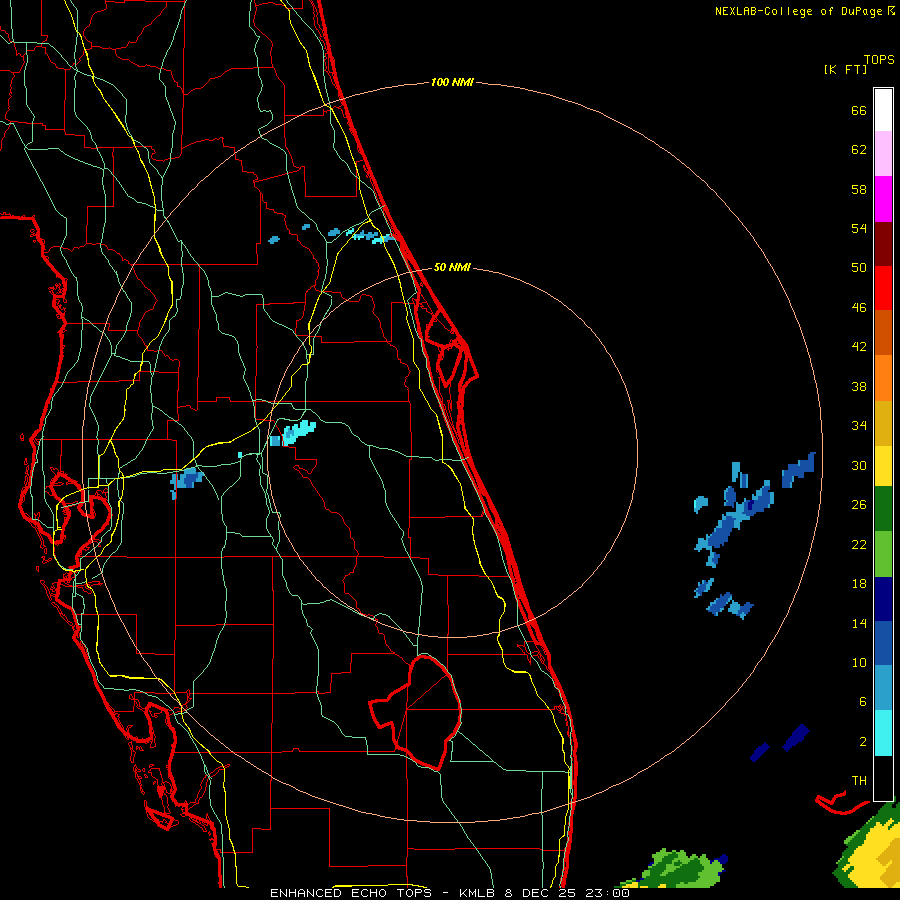Click the 'TOPS' legend title
The width and height of the screenshot is (900, 900).
(x=879, y=59)
